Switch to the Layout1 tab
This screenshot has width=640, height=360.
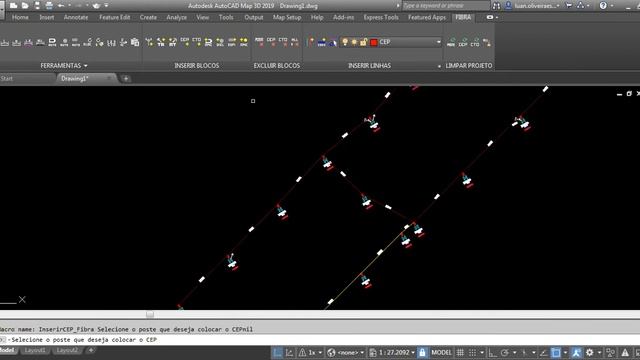(35, 350)
